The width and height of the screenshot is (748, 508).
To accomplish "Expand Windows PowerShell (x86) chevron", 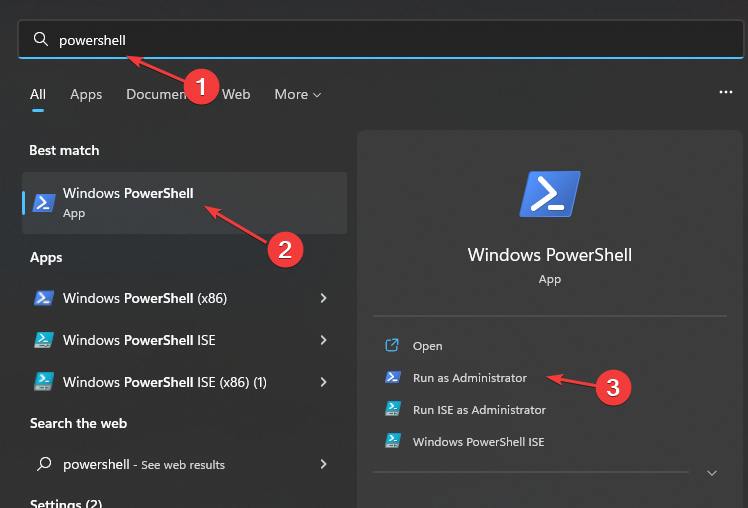I will click(323, 298).
